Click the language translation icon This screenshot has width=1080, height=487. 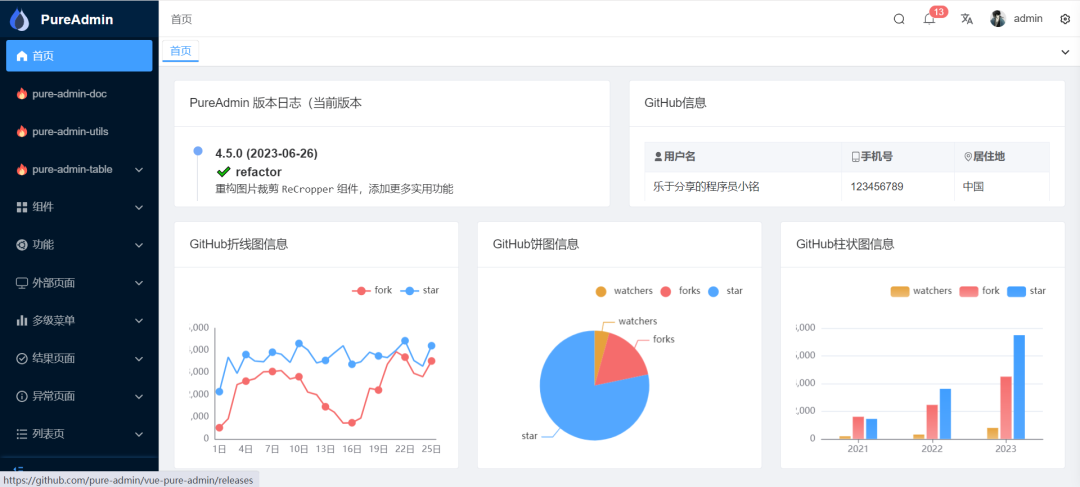point(967,19)
